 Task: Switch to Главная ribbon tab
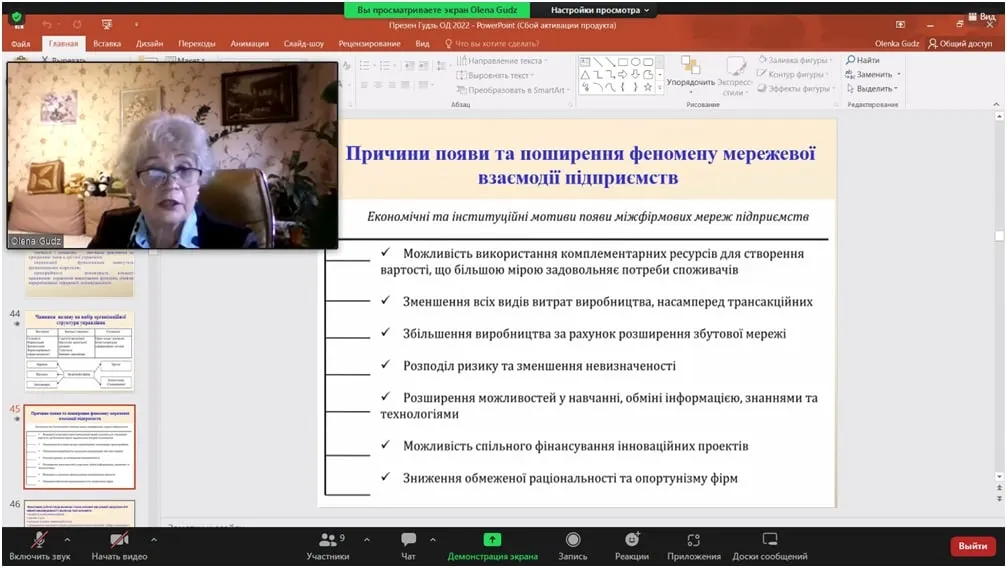pyautogui.click(x=63, y=44)
